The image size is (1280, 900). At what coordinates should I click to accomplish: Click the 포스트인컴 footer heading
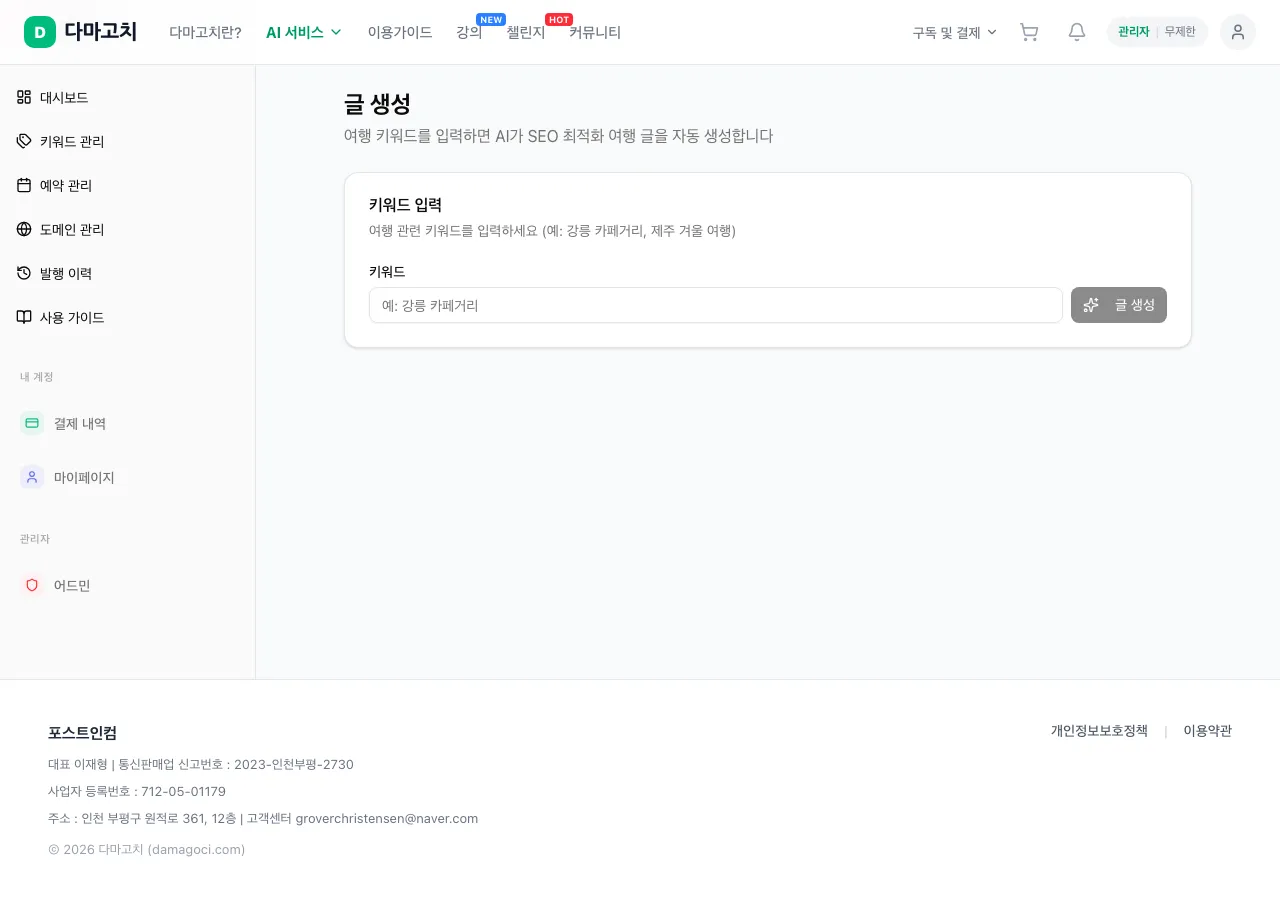tap(83, 732)
